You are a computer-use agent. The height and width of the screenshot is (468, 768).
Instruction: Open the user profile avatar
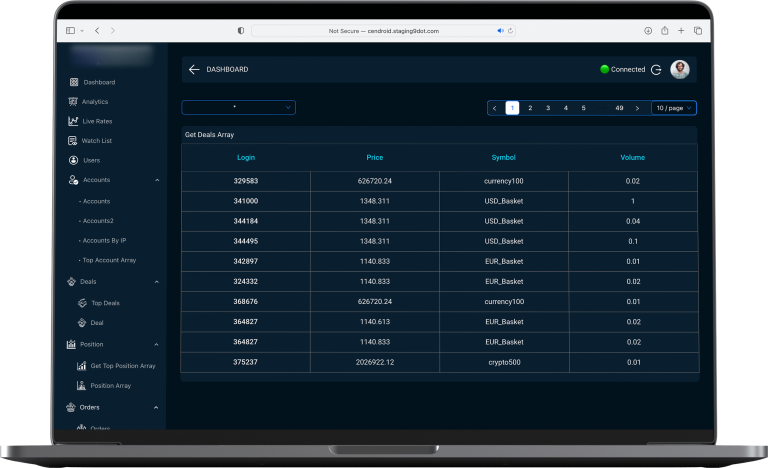[x=680, y=69]
